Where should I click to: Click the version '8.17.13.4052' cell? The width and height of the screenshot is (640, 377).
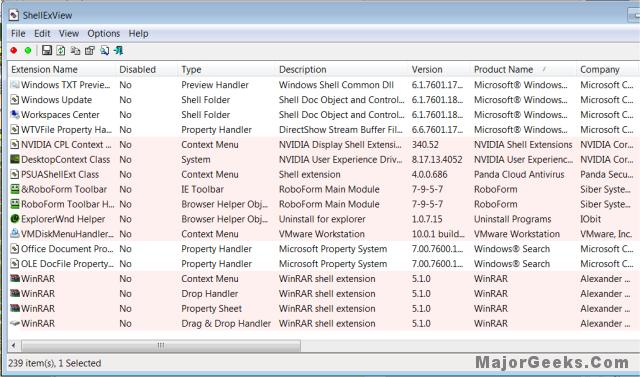coord(437,160)
